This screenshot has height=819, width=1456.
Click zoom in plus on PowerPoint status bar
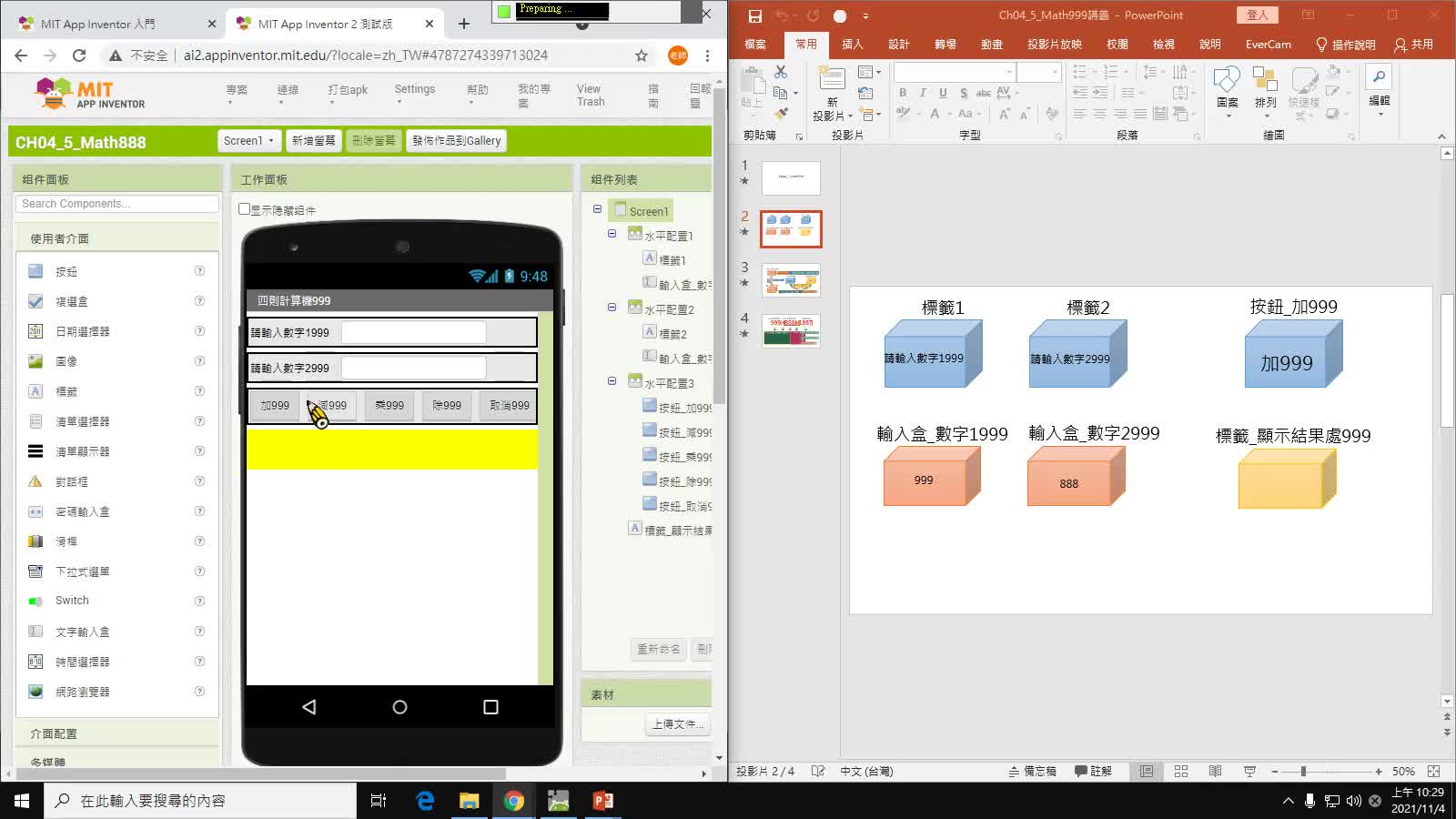(x=1379, y=771)
